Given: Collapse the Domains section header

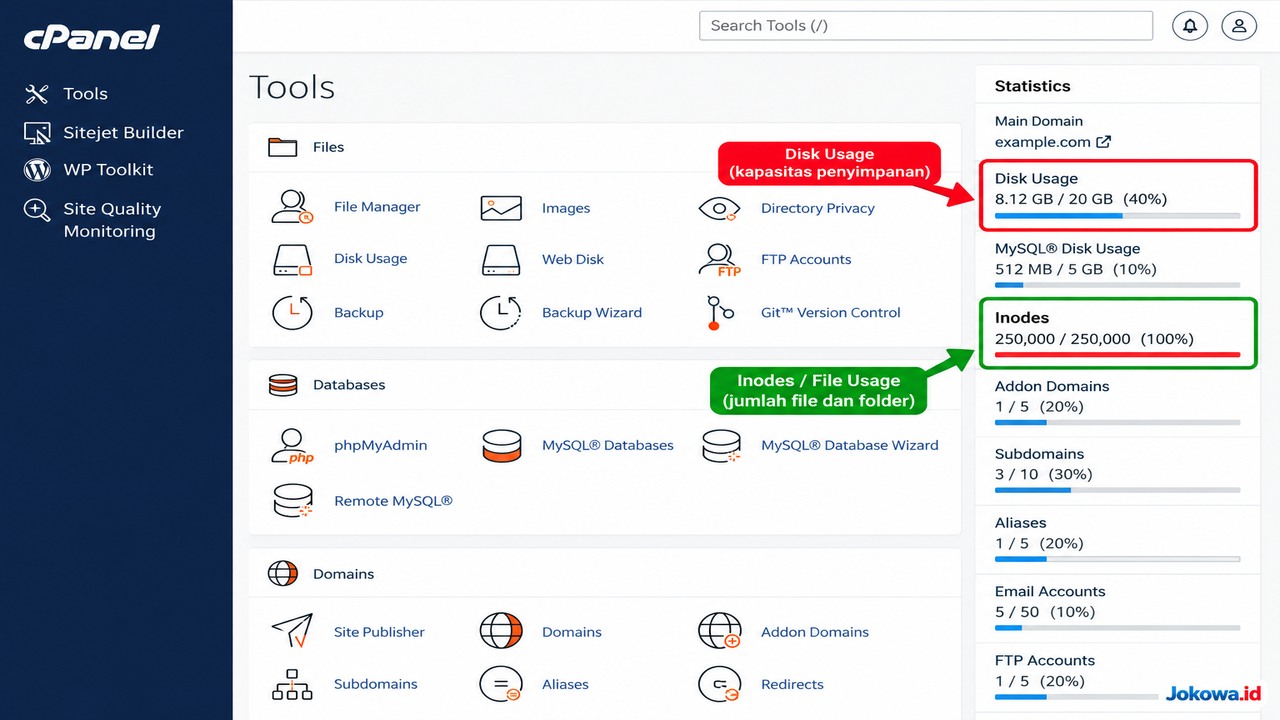Looking at the screenshot, I should point(605,574).
